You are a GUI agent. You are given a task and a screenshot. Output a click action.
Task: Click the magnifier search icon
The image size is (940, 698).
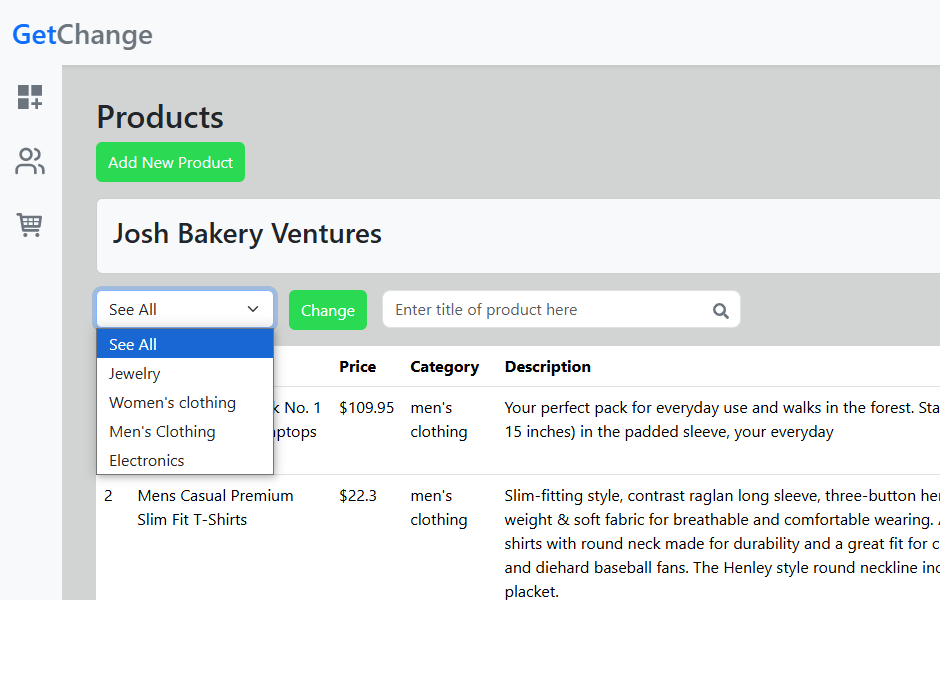(x=721, y=311)
